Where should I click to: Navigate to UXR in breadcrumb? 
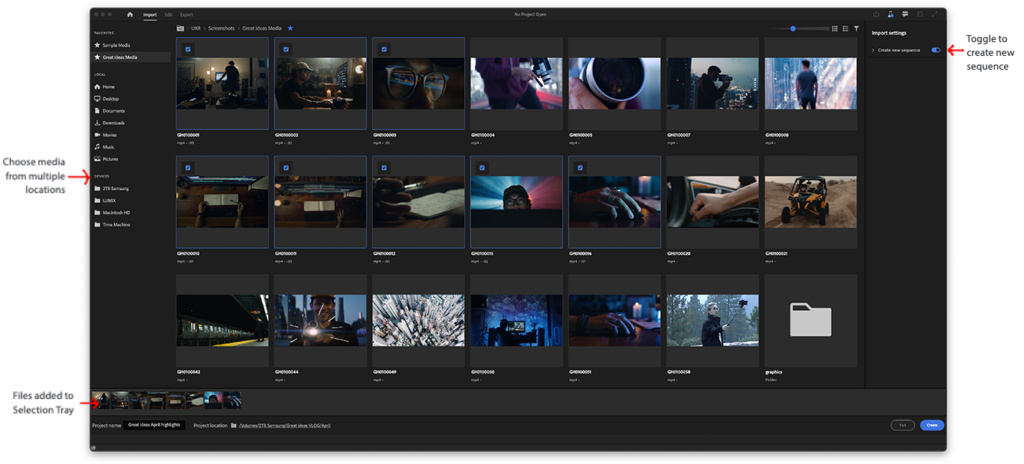tap(195, 29)
